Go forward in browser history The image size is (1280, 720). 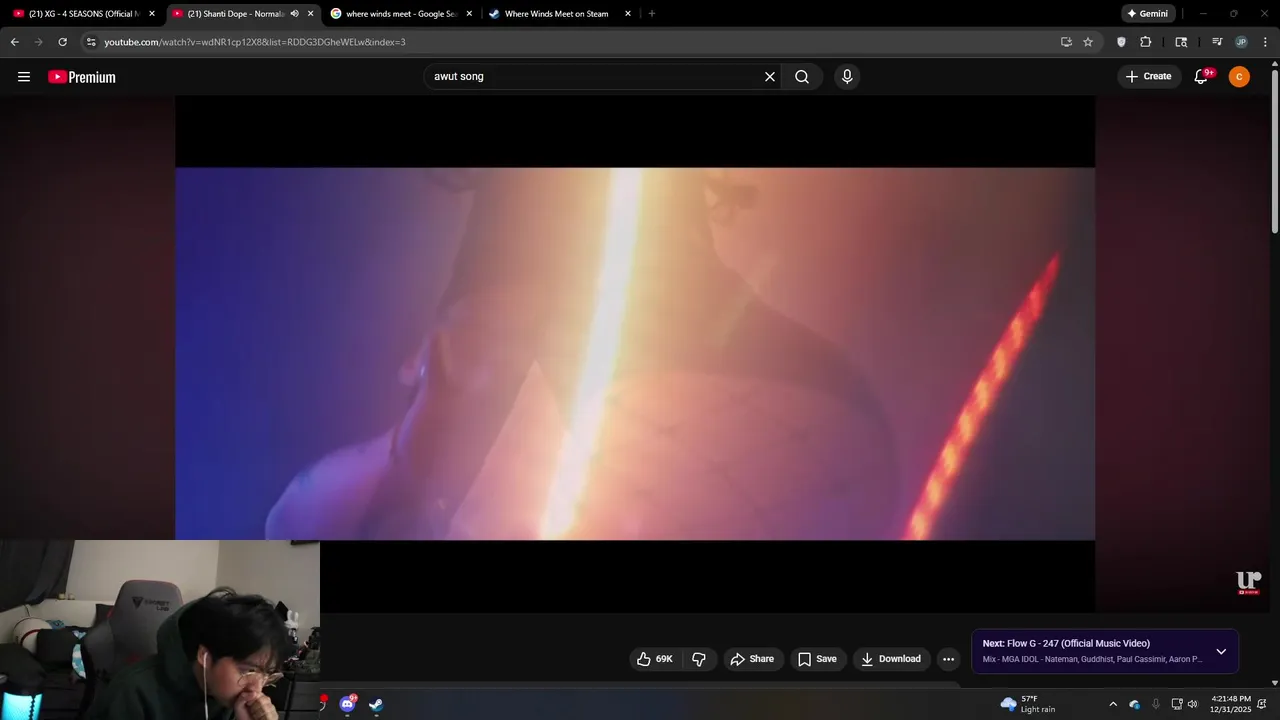point(38,42)
